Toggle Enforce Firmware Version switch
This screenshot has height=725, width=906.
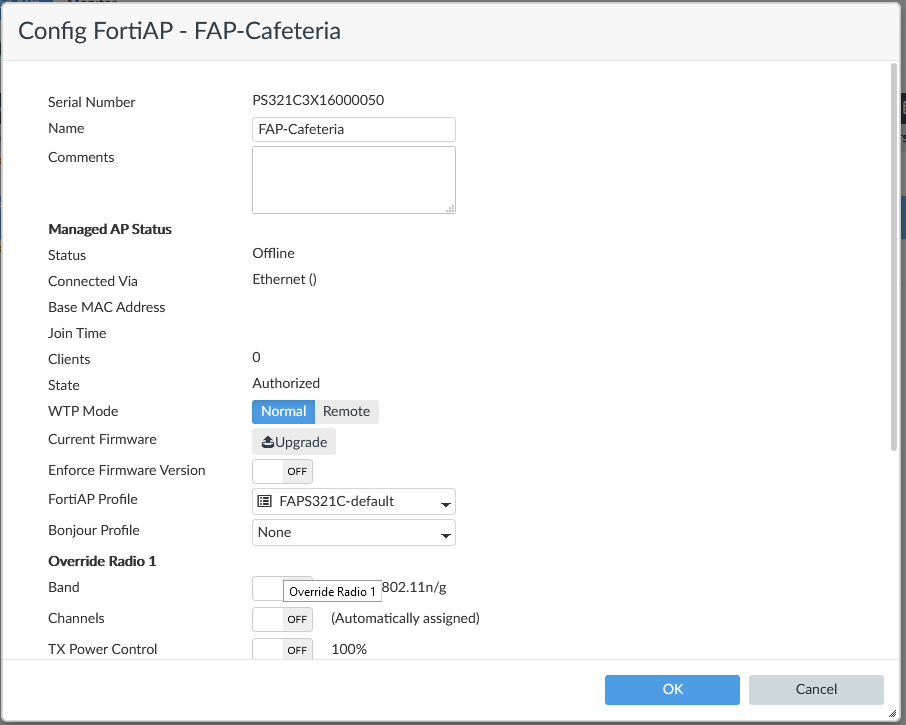tap(282, 471)
